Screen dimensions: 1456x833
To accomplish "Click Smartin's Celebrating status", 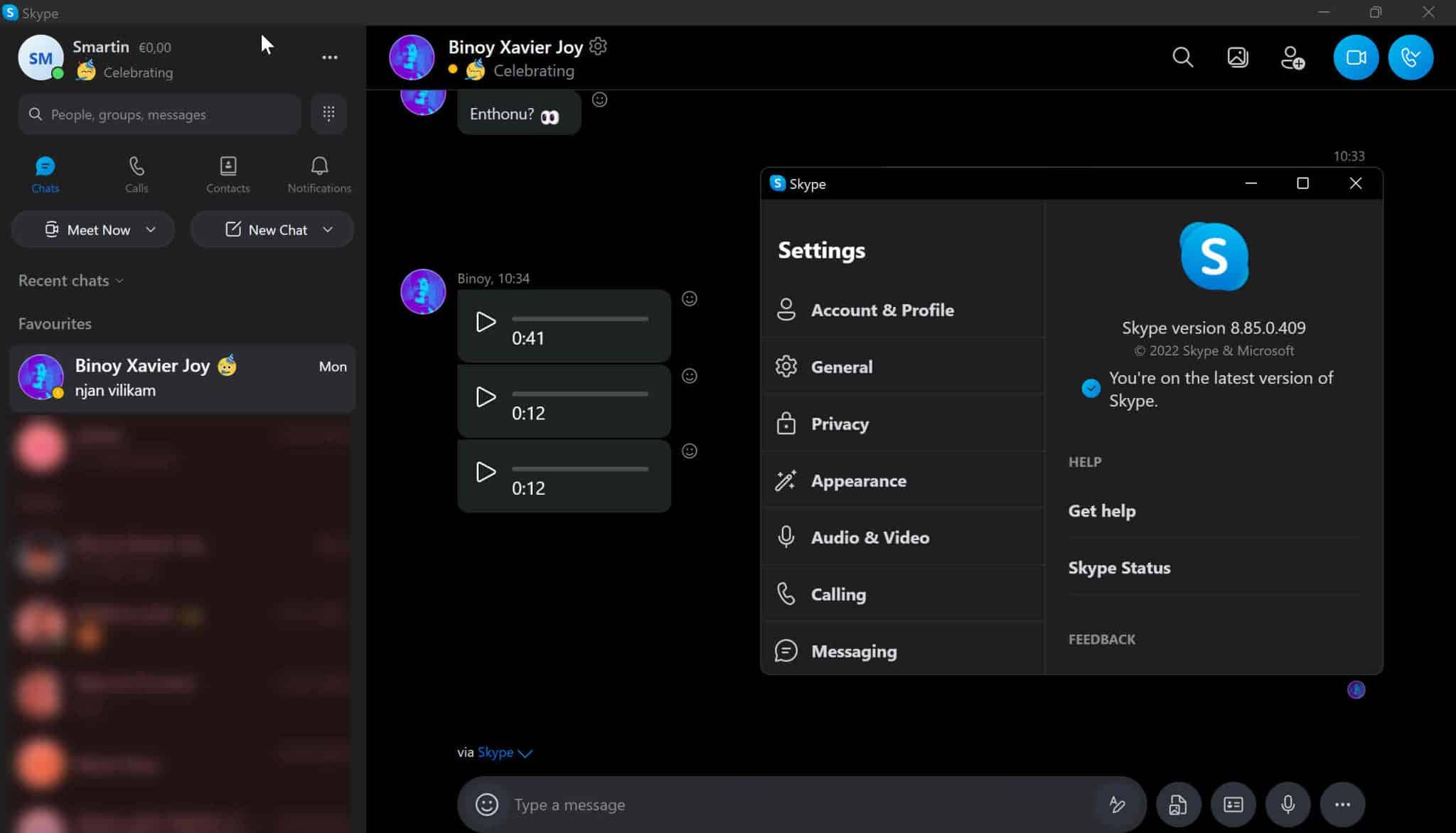I will click(125, 72).
